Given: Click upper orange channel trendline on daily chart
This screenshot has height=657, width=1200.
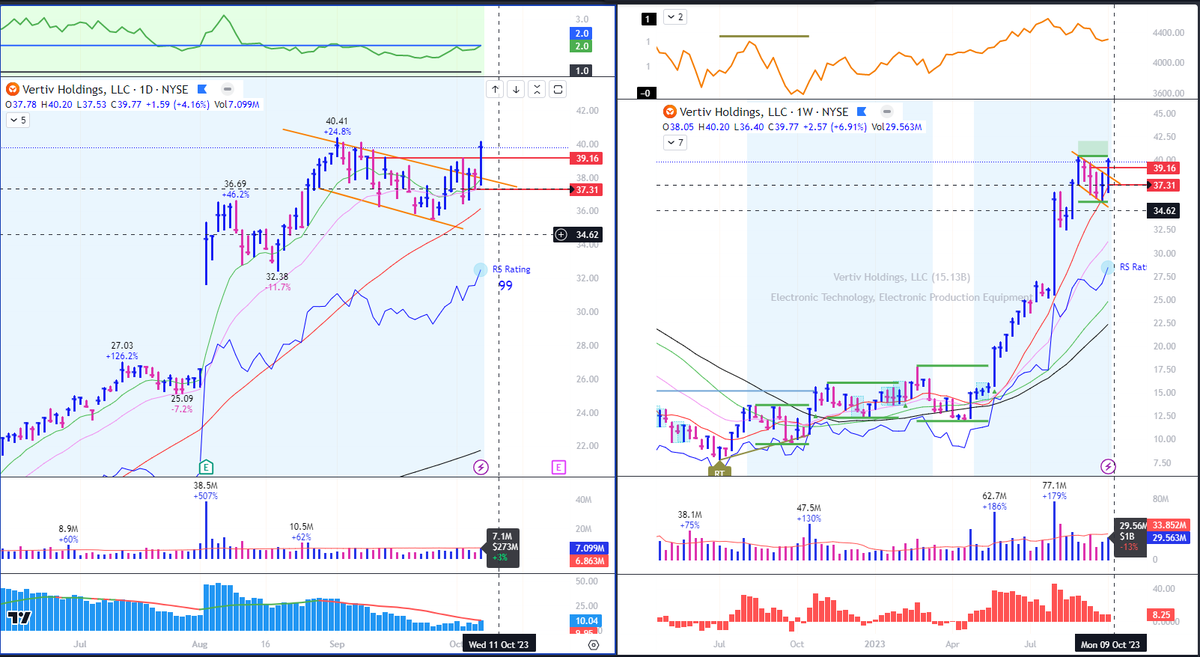Looking at the screenshot, I should coord(400,156).
